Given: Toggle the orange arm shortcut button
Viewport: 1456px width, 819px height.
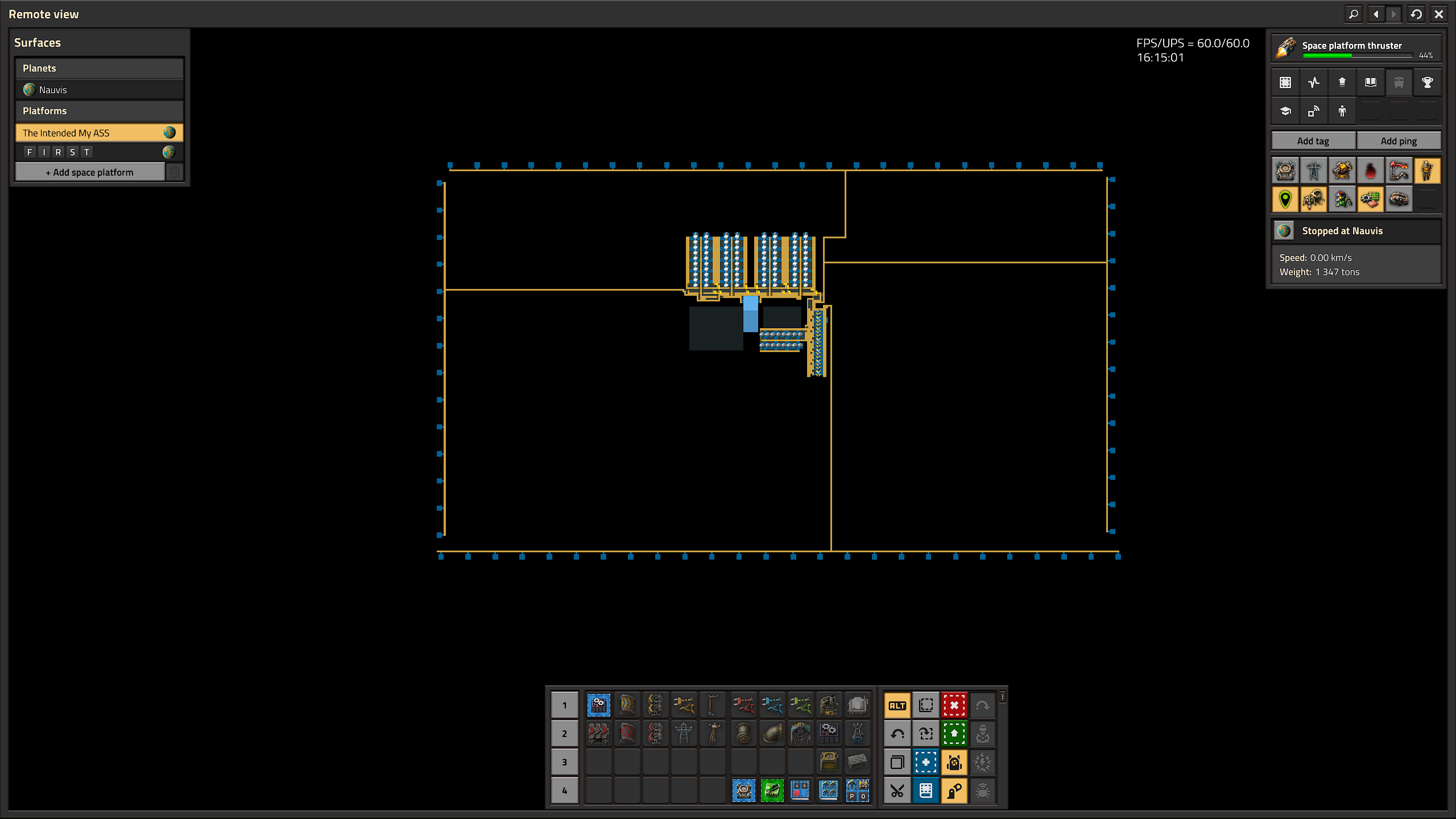Looking at the screenshot, I should coord(954,791).
